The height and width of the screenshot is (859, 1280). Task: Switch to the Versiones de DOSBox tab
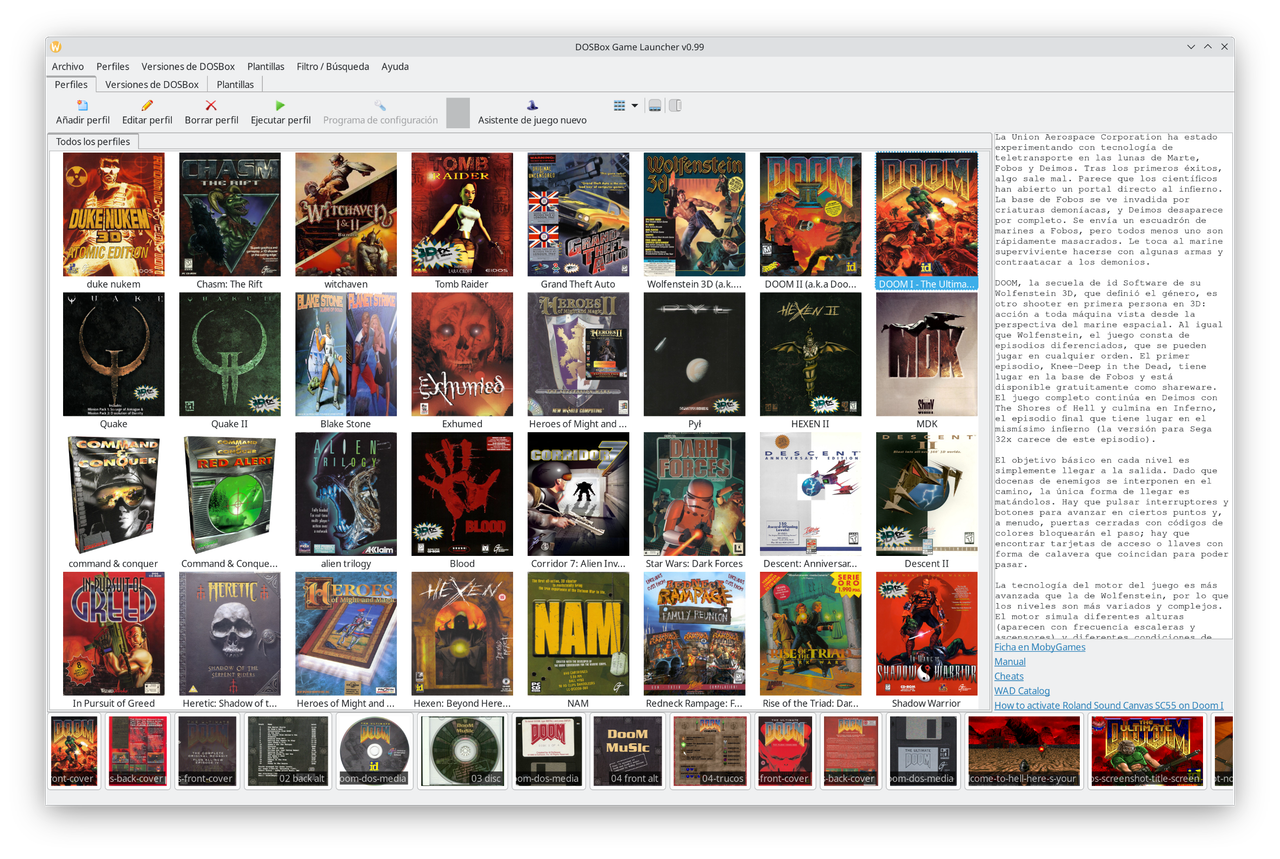[x=152, y=85]
